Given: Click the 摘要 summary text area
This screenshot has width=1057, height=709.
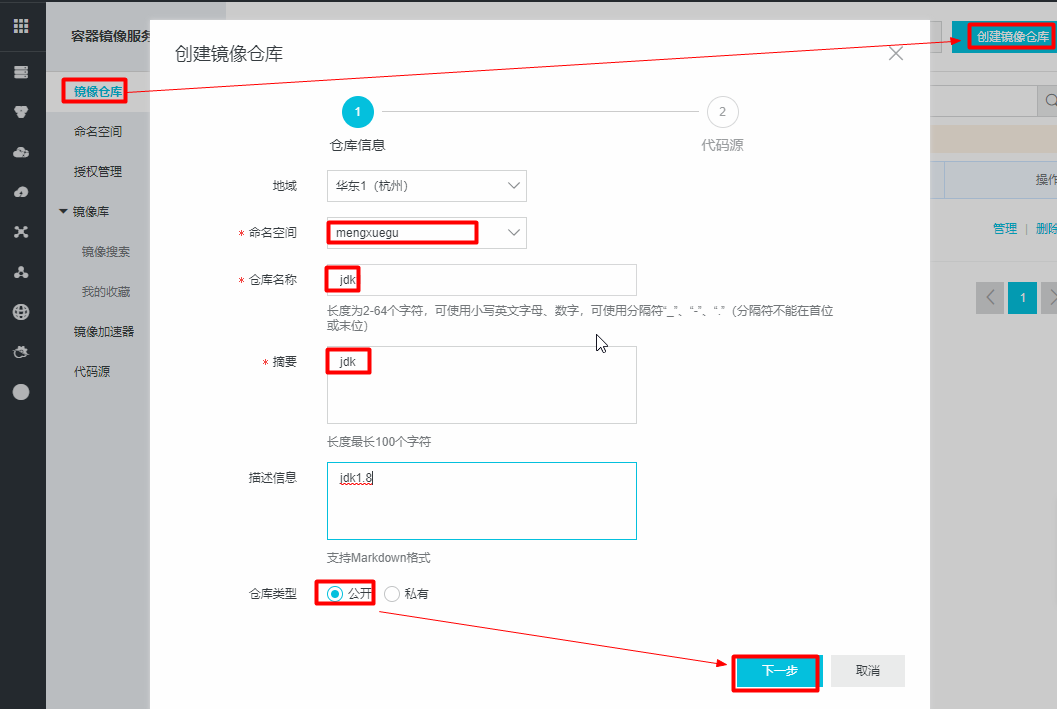Looking at the screenshot, I should 481,385.
